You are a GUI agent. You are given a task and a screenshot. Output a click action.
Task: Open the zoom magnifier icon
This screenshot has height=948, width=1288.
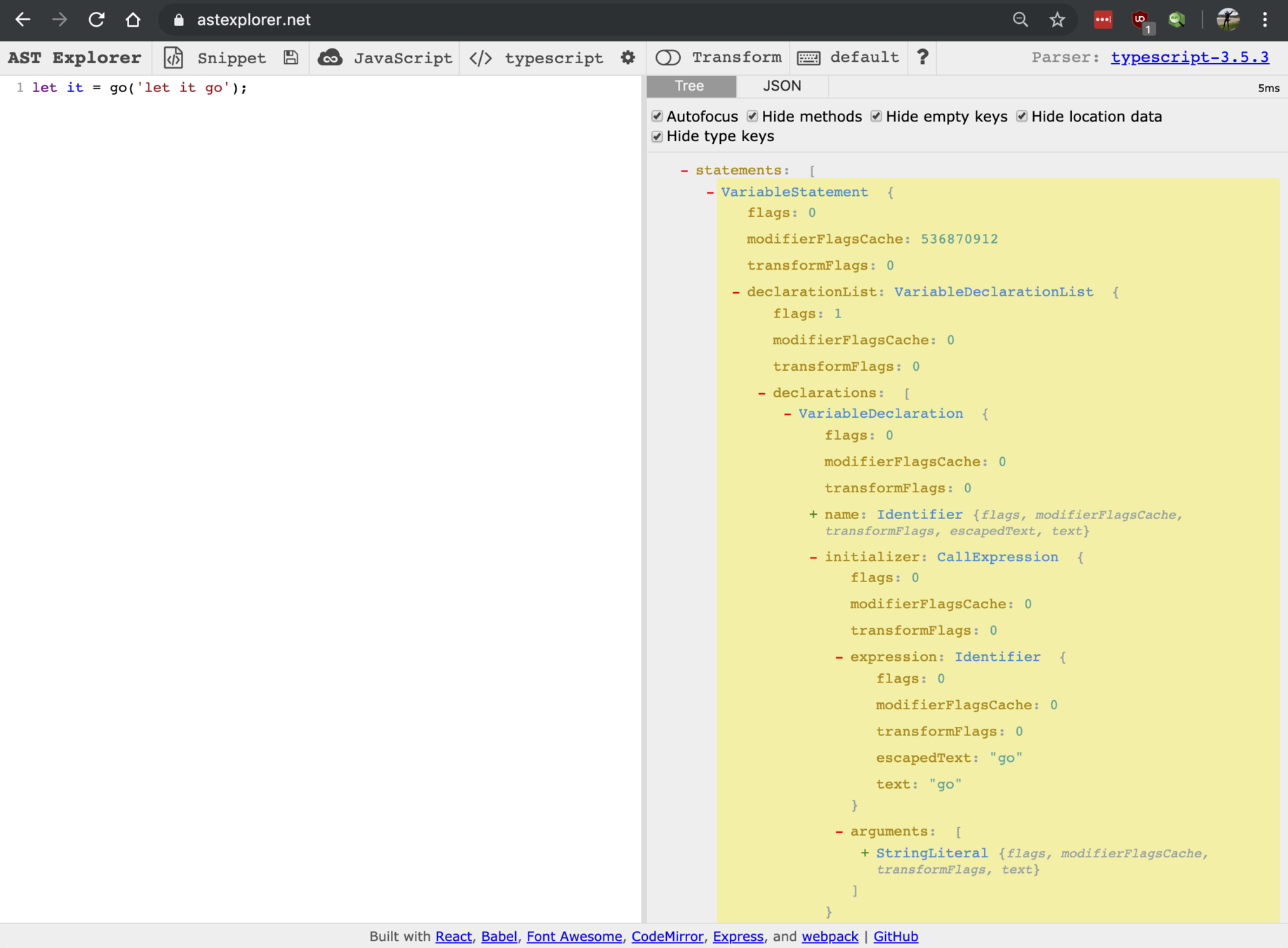click(1021, 20)
